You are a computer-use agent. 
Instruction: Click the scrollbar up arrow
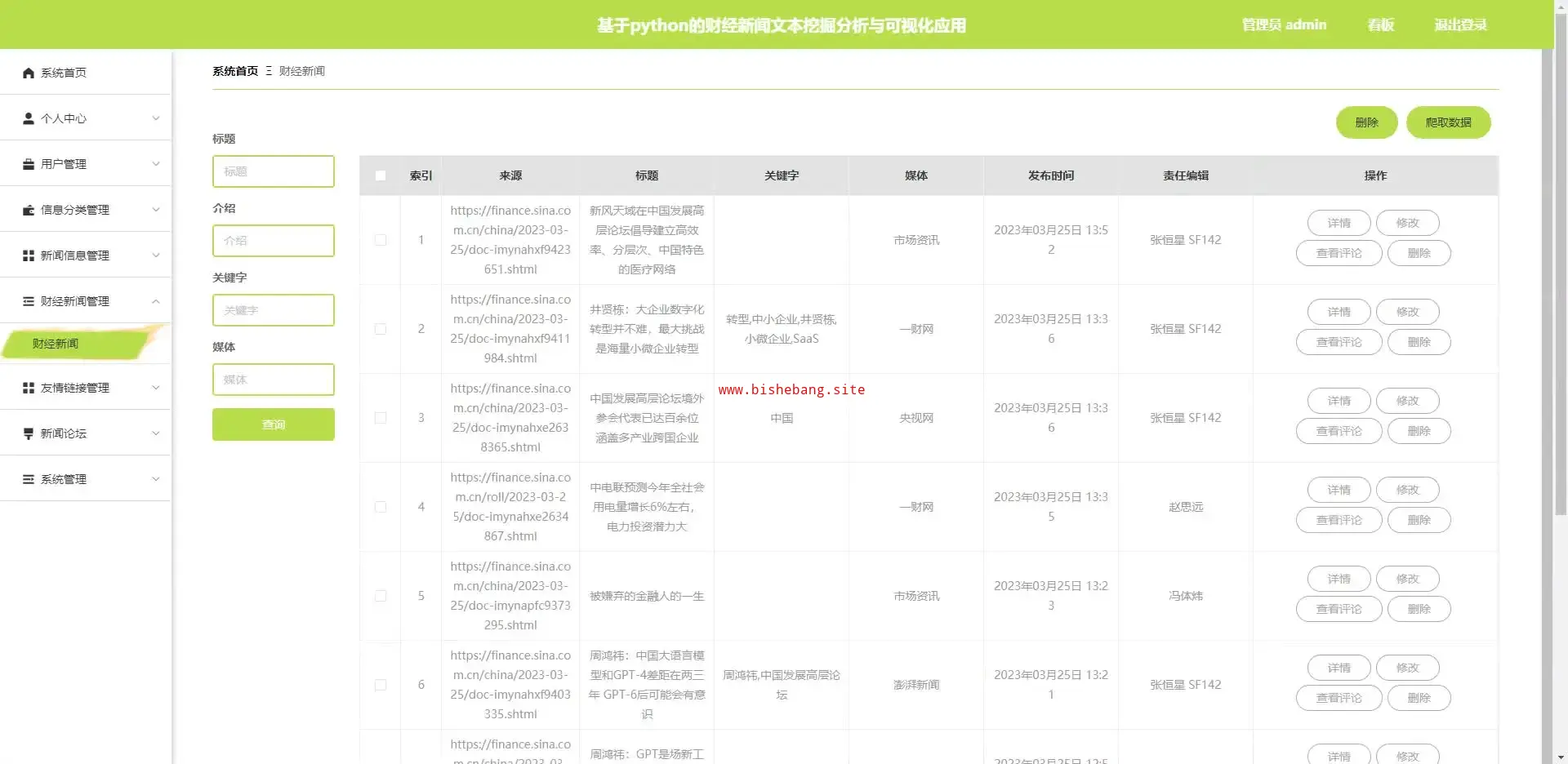[x=1561, y=7]
